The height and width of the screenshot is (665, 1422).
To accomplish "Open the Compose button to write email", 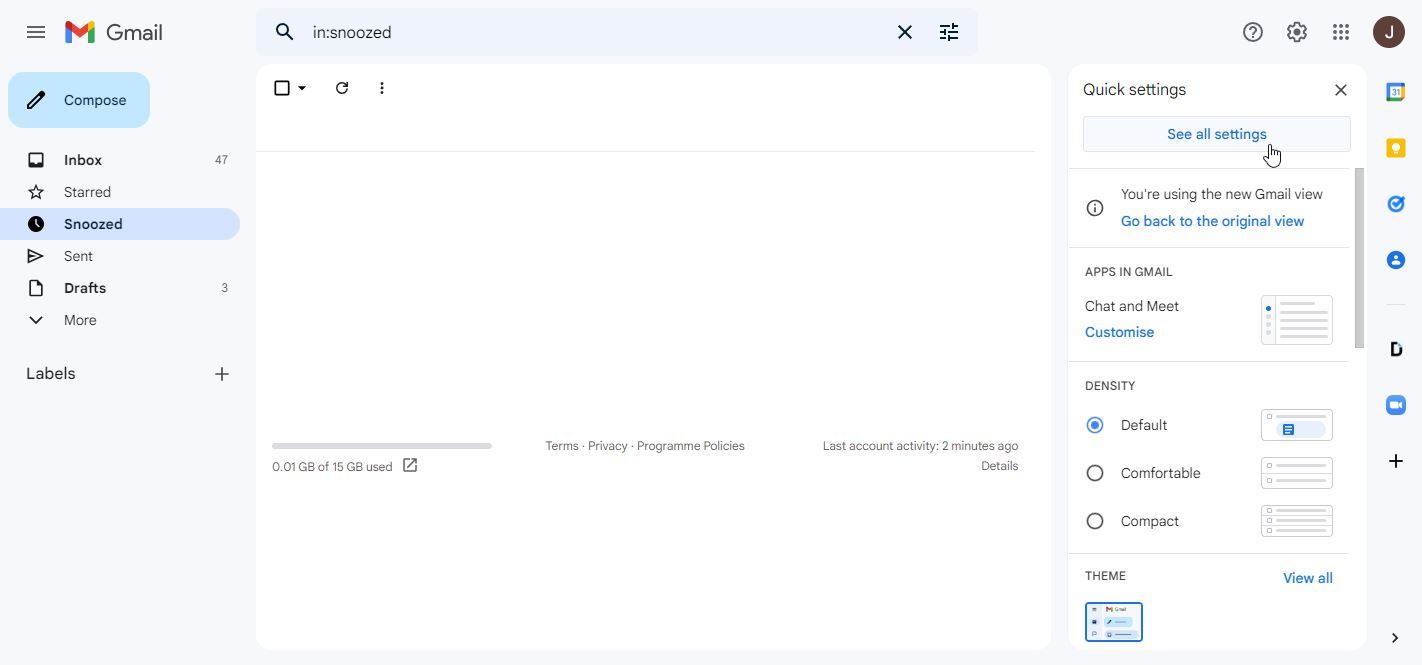I will (79, 100).
